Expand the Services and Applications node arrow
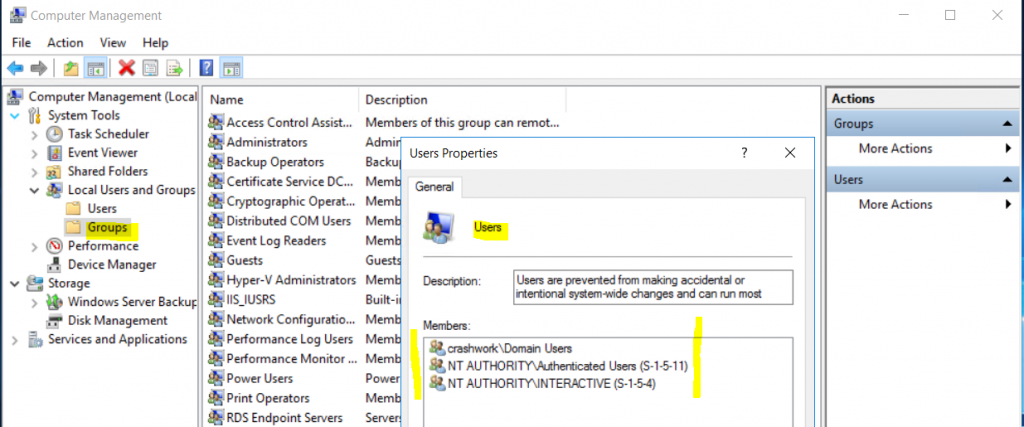1024x427 pixels. point(15,340)
